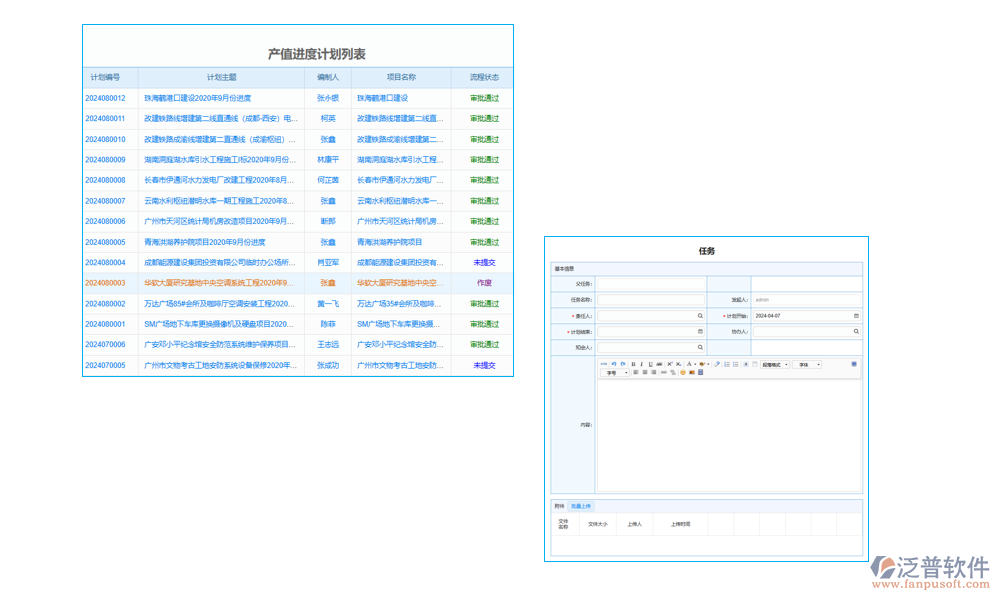Open calendar icon in 计划结束 field

[700, 331]
